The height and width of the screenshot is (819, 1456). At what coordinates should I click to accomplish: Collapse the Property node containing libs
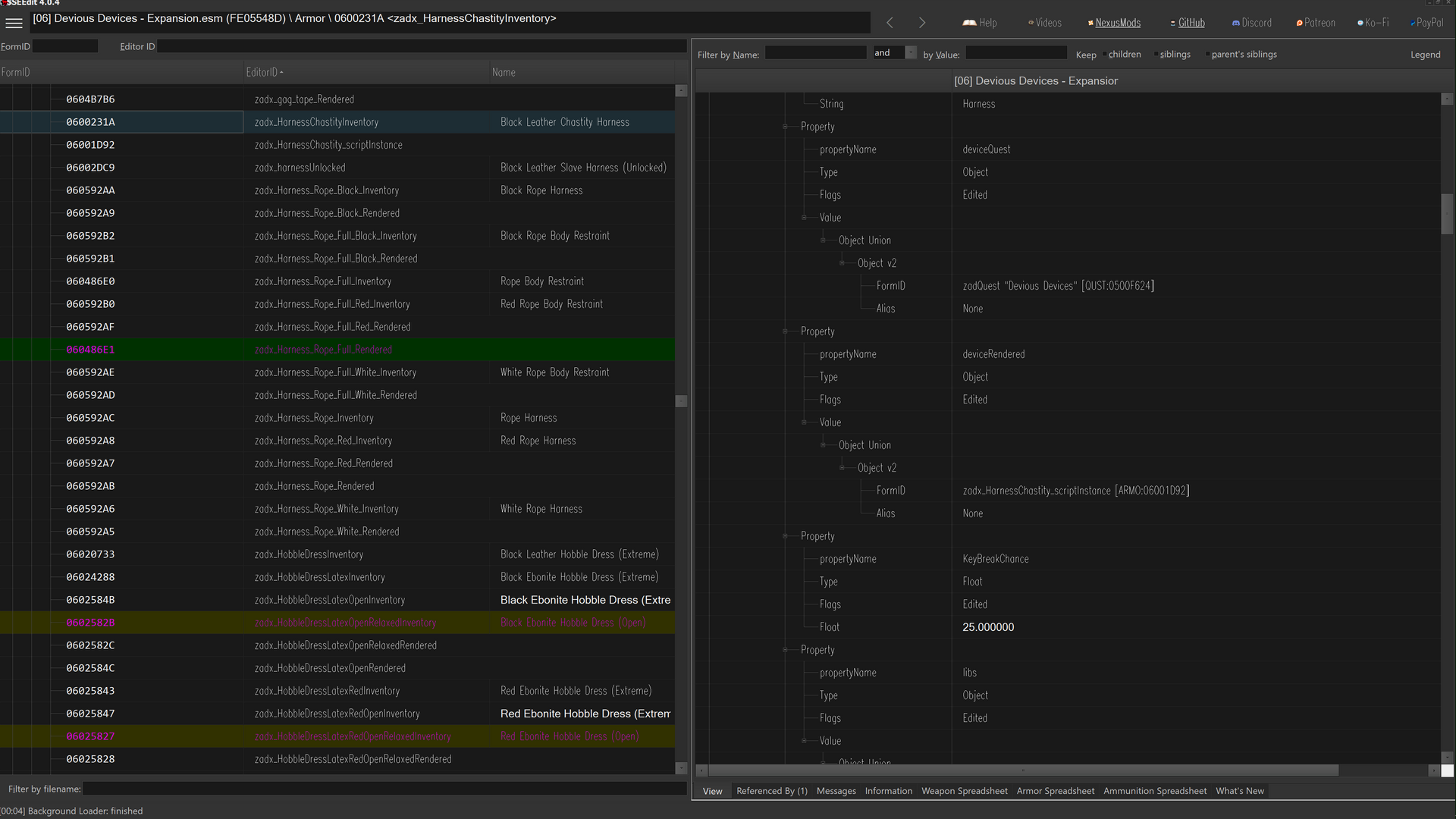[x=785, y=650]
